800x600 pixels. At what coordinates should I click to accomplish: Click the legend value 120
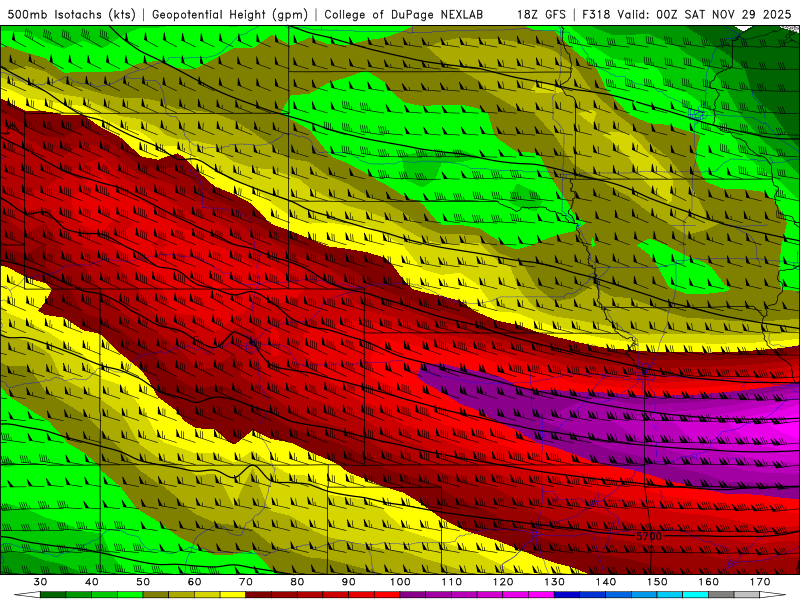pos(503,582)
